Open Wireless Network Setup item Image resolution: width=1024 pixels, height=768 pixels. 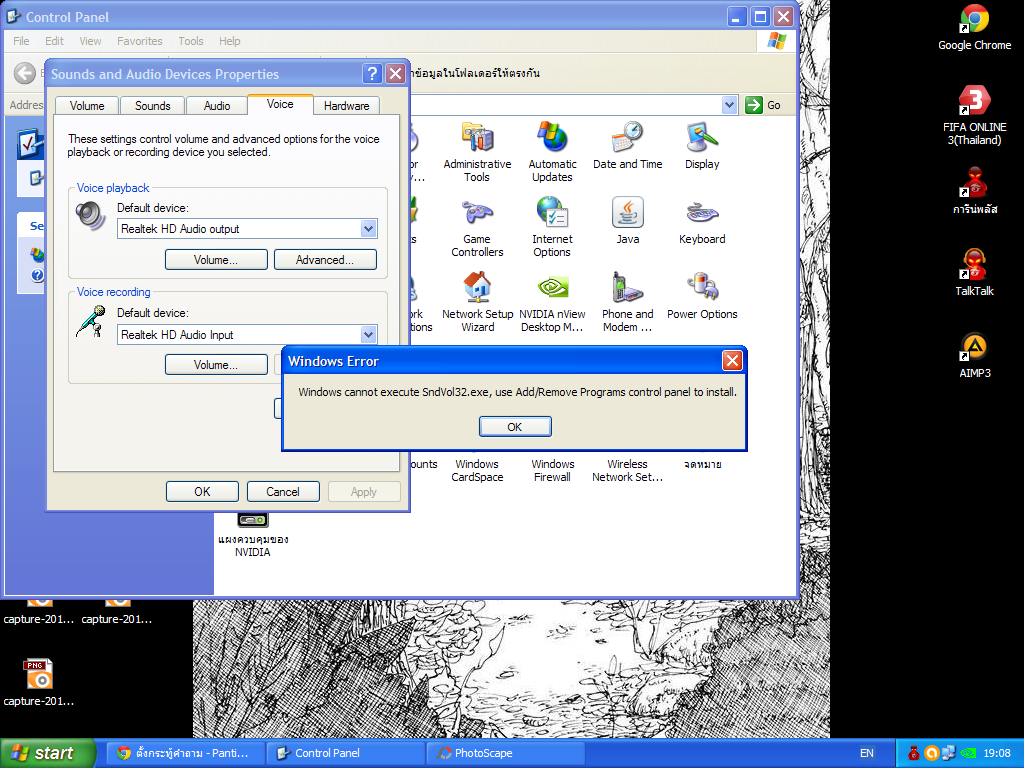627,470
